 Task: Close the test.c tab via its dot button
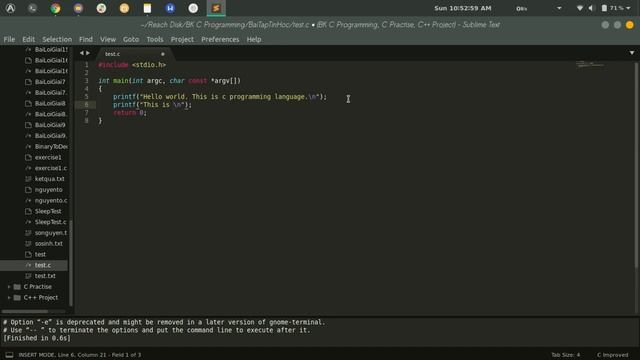(162, 54)
